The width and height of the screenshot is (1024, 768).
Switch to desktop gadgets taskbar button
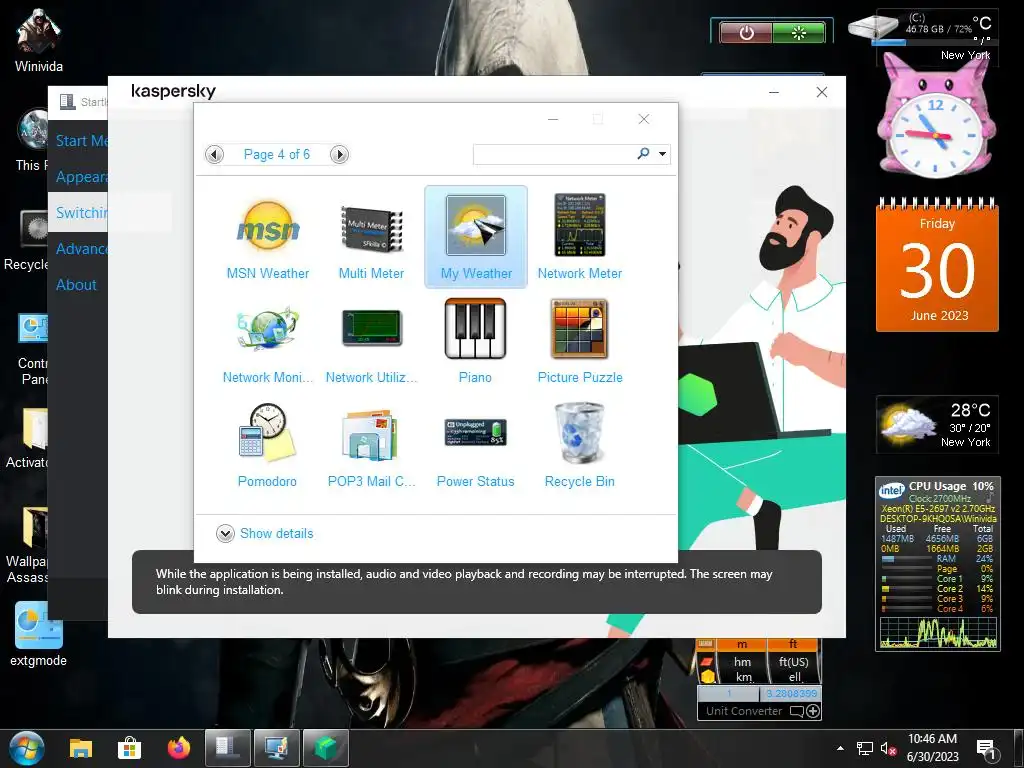[277, 748]
